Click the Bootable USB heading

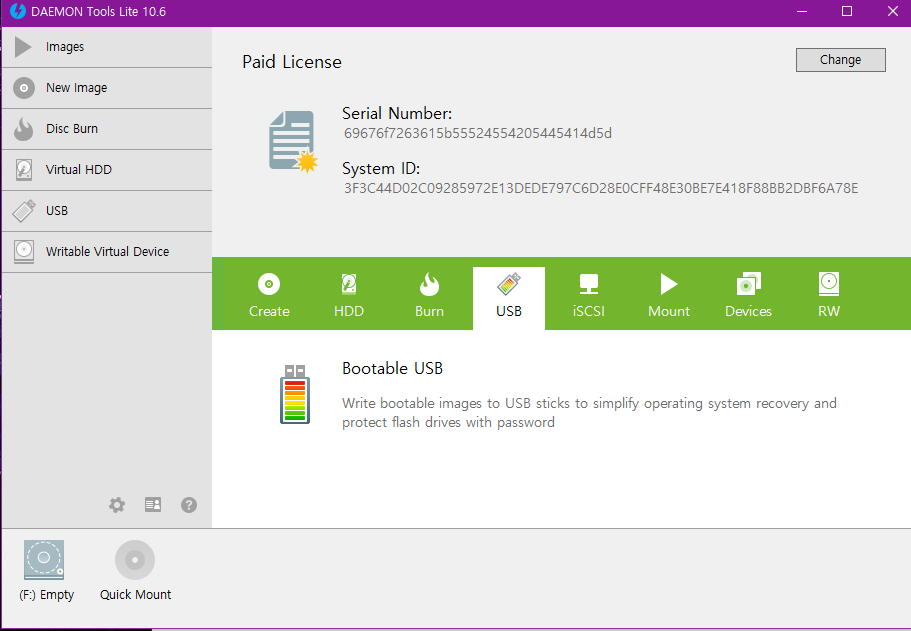click(x=392, y=368)
